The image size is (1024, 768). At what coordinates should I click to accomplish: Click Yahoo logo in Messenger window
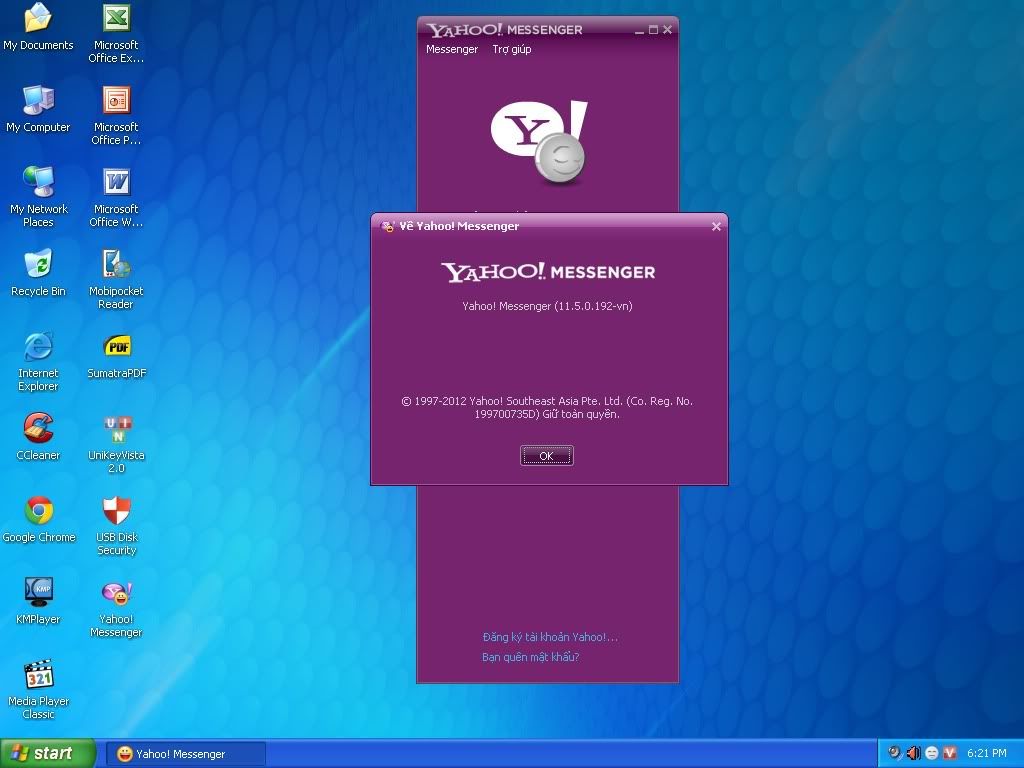539,142
